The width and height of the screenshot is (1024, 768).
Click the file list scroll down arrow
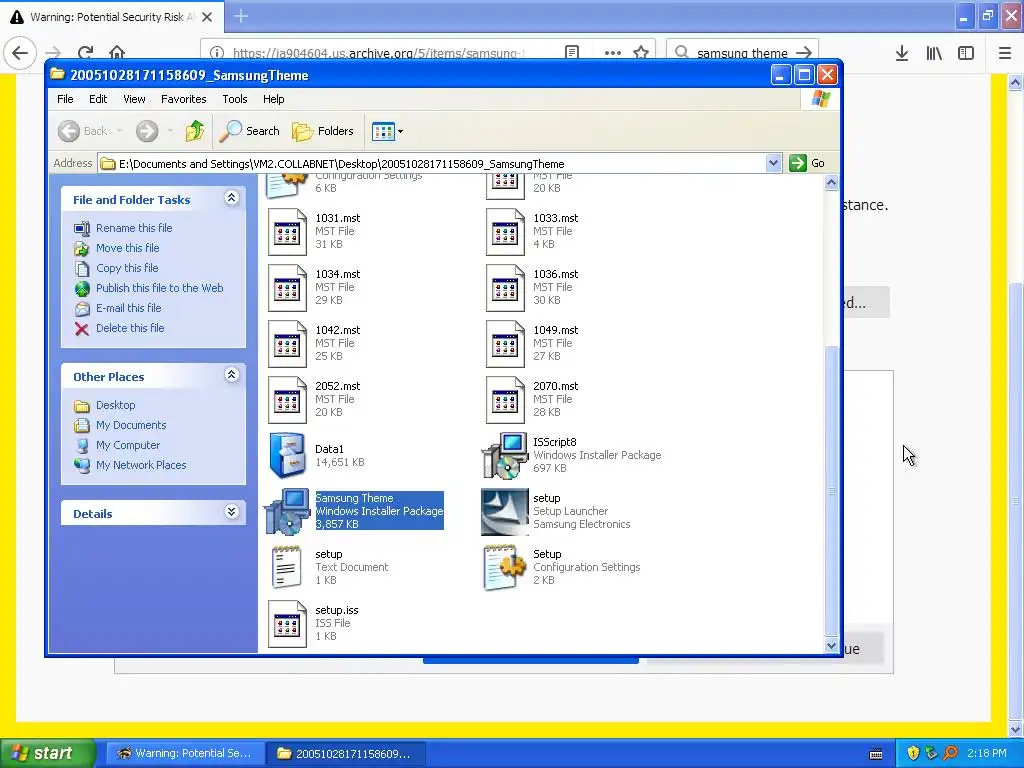coord(831,645)
